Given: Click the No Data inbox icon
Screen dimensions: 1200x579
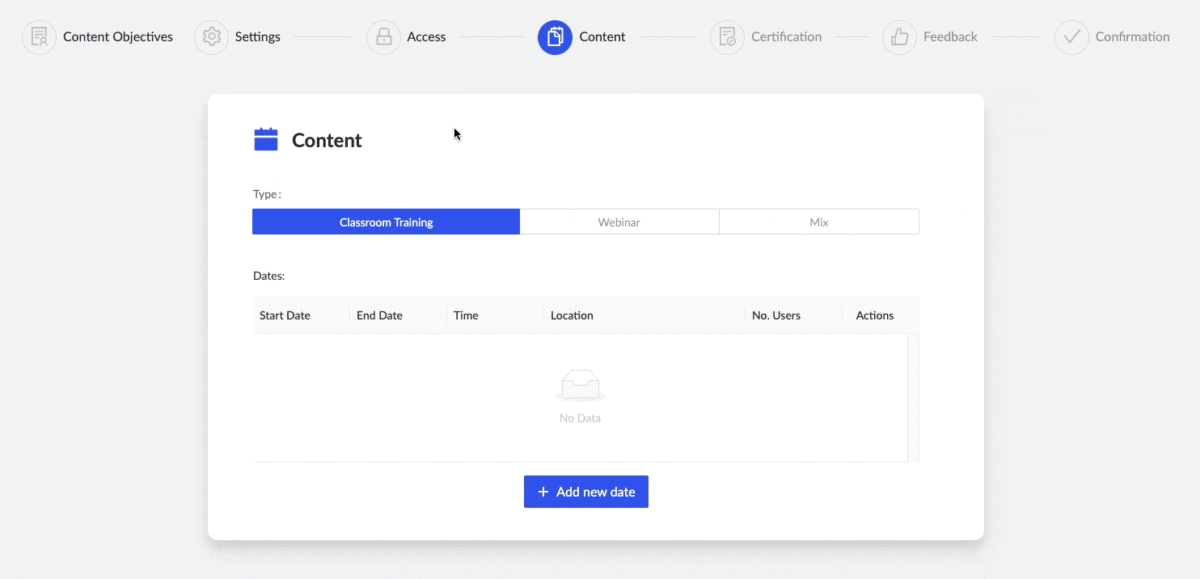Looking at the screenshot, I should pyautogui.click(x=579, y=385).
